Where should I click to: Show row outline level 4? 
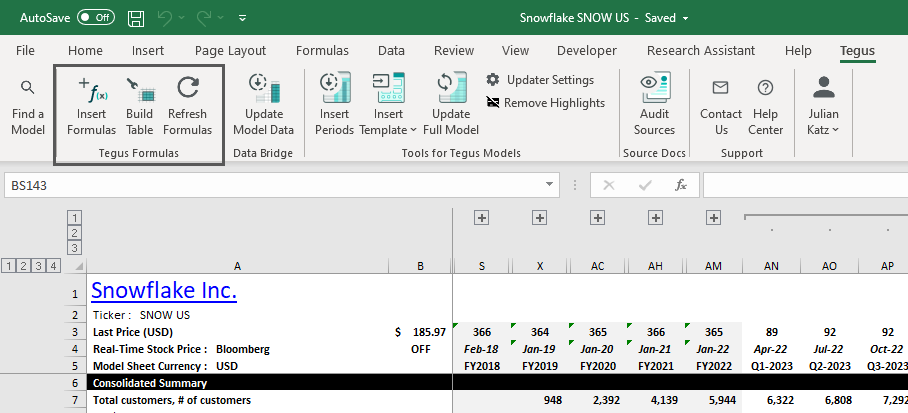click(x=53, y=266)
